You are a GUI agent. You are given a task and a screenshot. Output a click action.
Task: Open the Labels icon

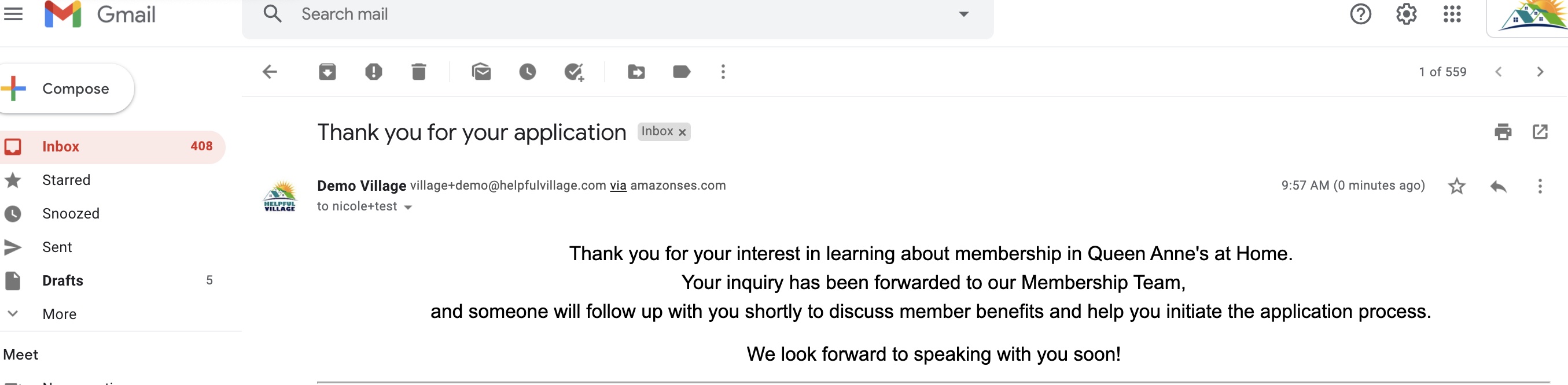(682, 72)
